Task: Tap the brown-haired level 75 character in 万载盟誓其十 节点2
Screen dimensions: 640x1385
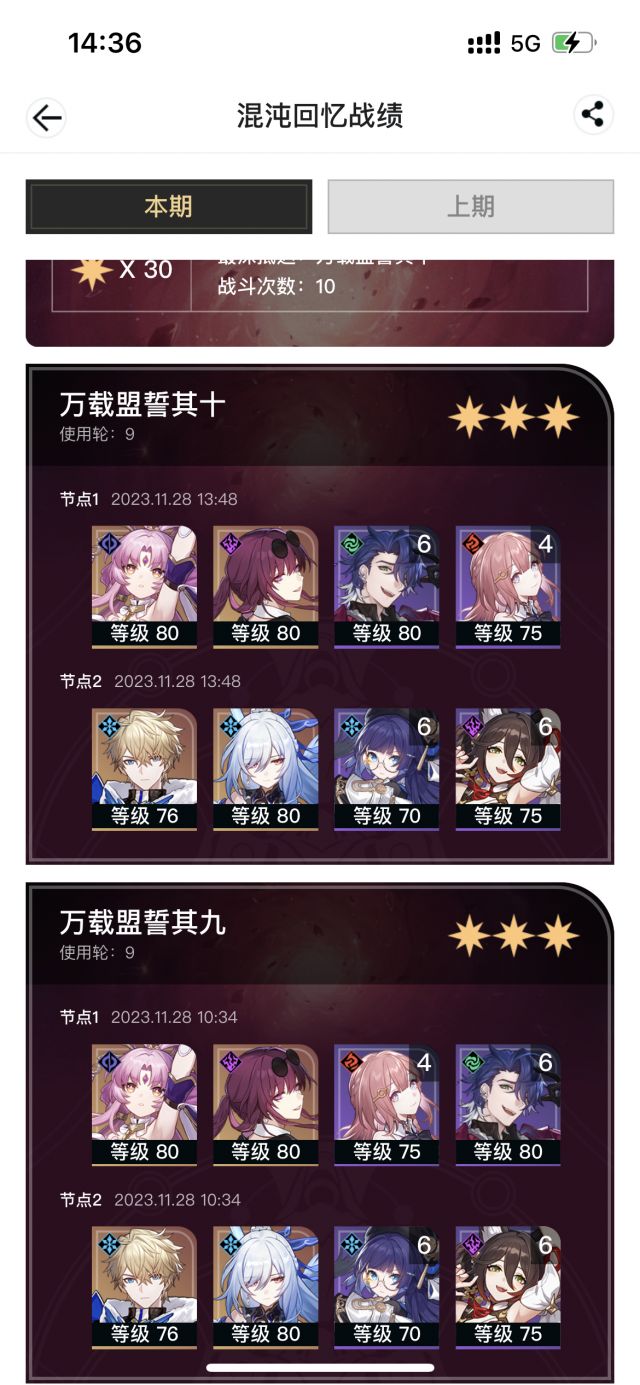Action: coord(508,770)
